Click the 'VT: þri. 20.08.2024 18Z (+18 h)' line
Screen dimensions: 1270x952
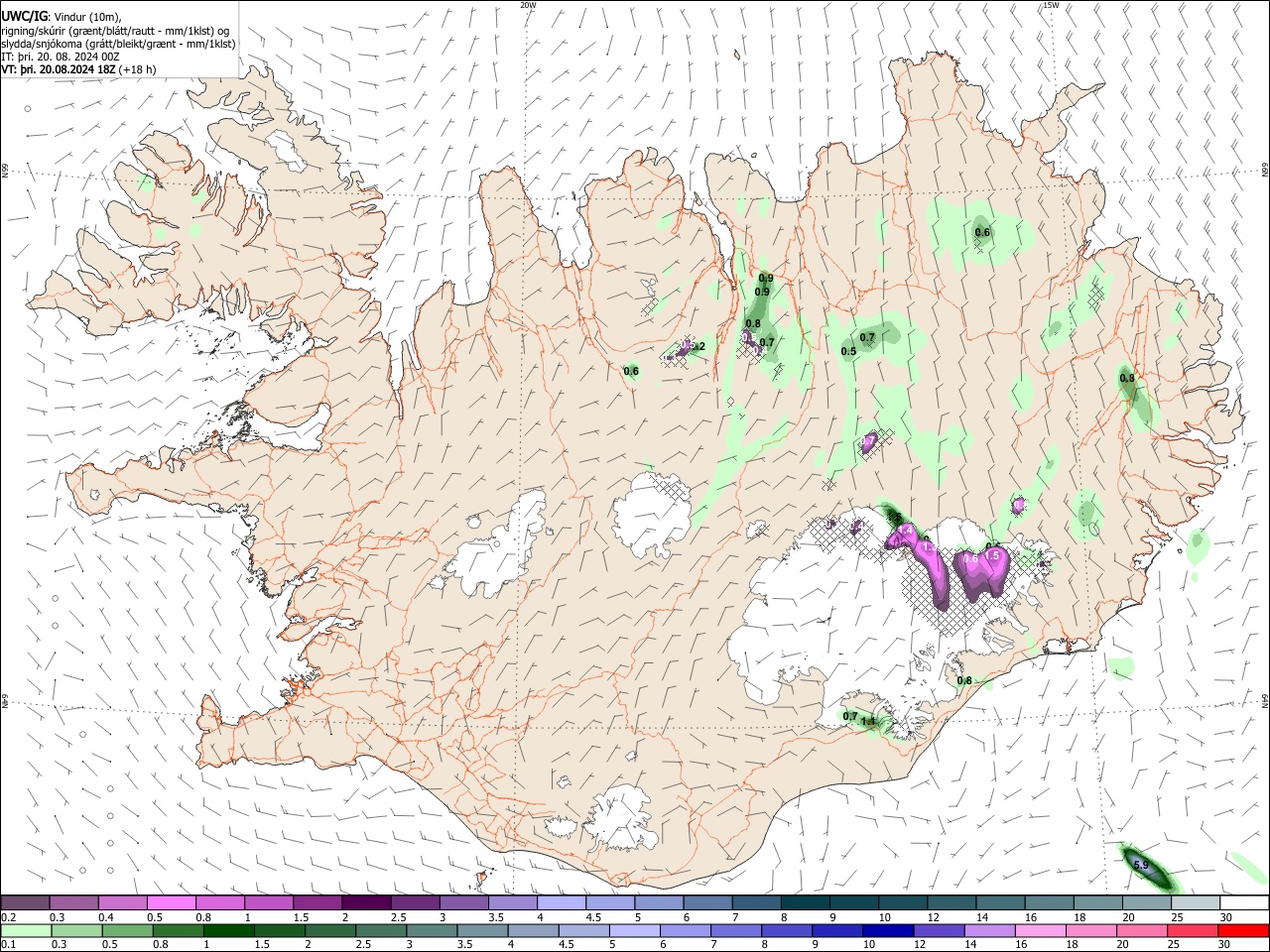pos(78,70)
